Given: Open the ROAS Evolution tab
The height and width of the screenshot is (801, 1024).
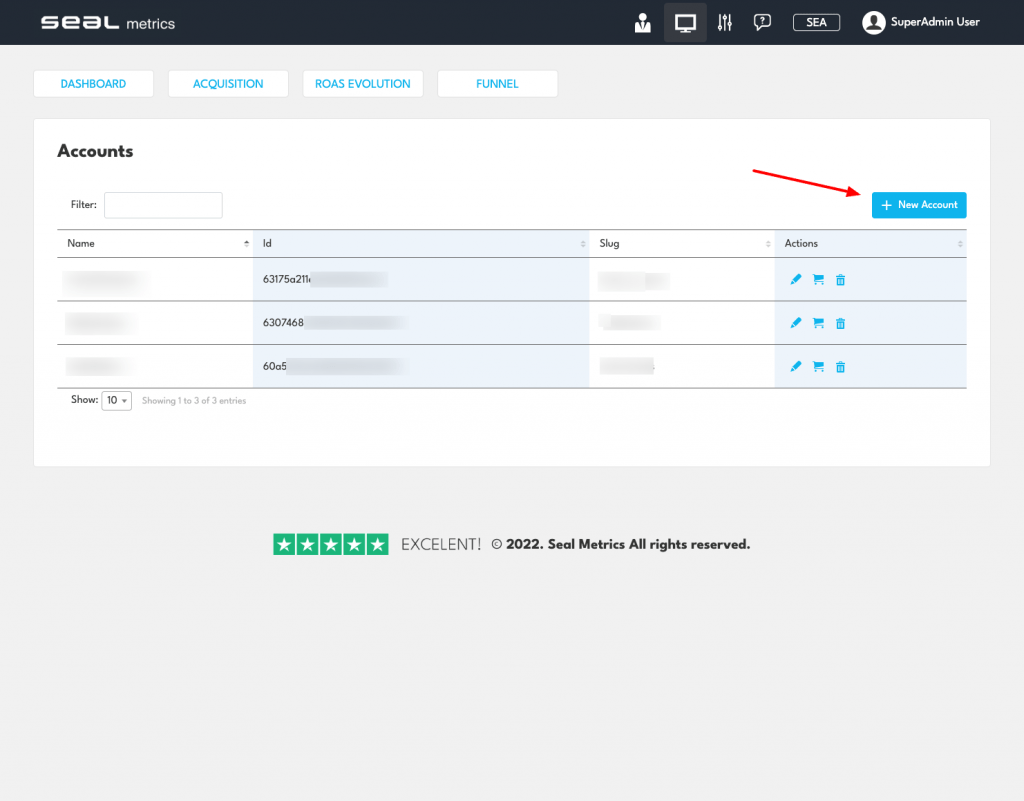Looking at the screenshot, I should coord(363,84).
